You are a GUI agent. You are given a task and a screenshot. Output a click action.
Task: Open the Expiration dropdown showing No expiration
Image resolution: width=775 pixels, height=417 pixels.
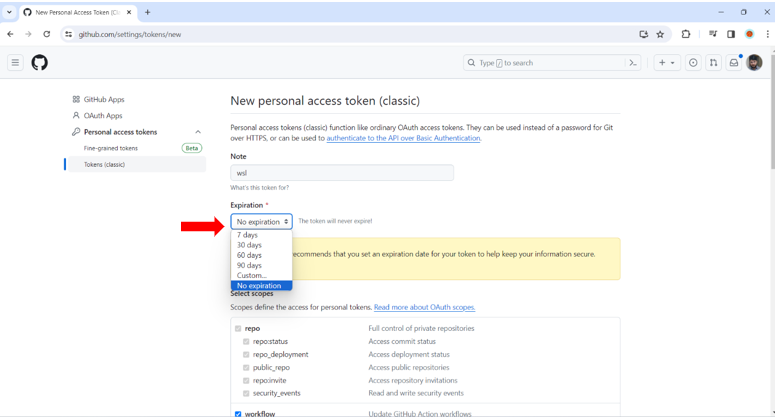pos(261,222)
